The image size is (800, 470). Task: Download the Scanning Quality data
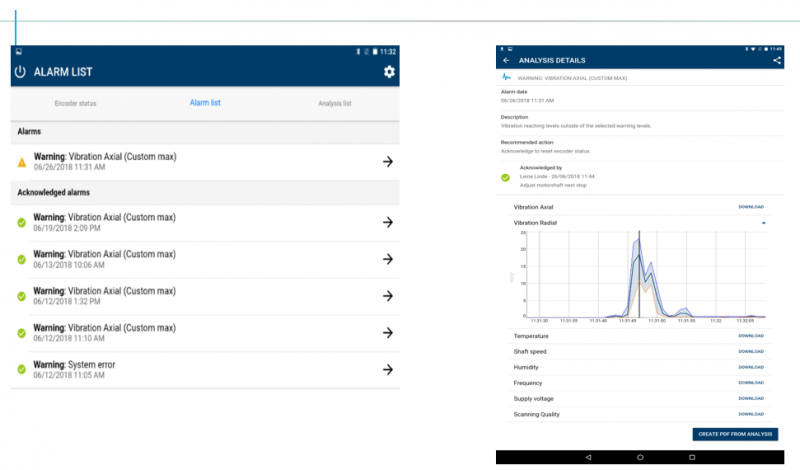pos(750,414)
